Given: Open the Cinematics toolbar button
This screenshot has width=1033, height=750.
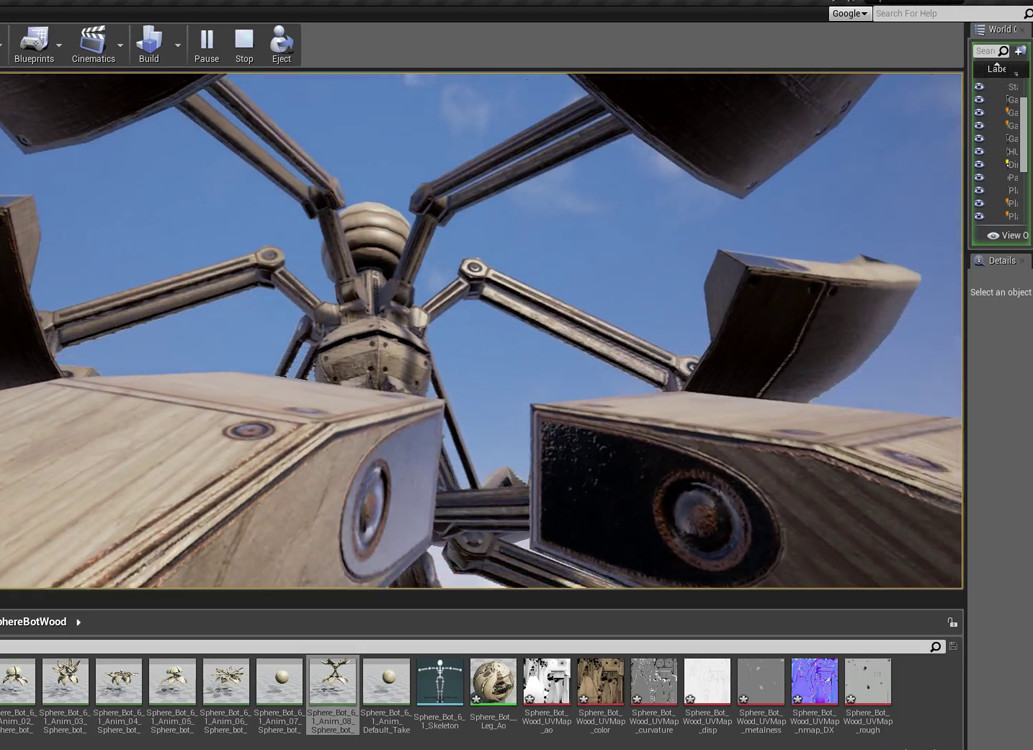Looking at the screenshot, I should click(x=93, y=45).
